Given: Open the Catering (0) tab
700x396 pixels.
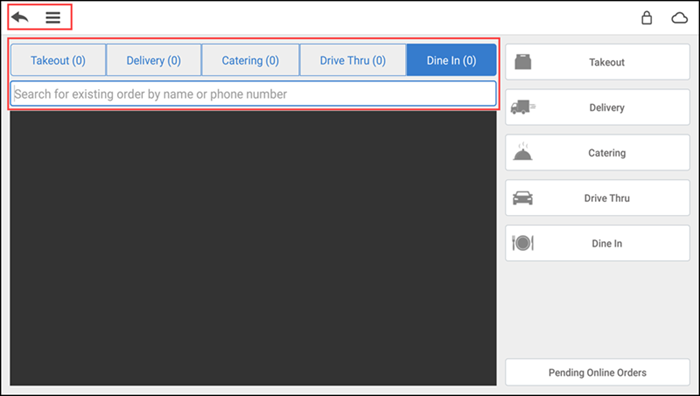Looking at the screenshot, I should tap(250, 60).
